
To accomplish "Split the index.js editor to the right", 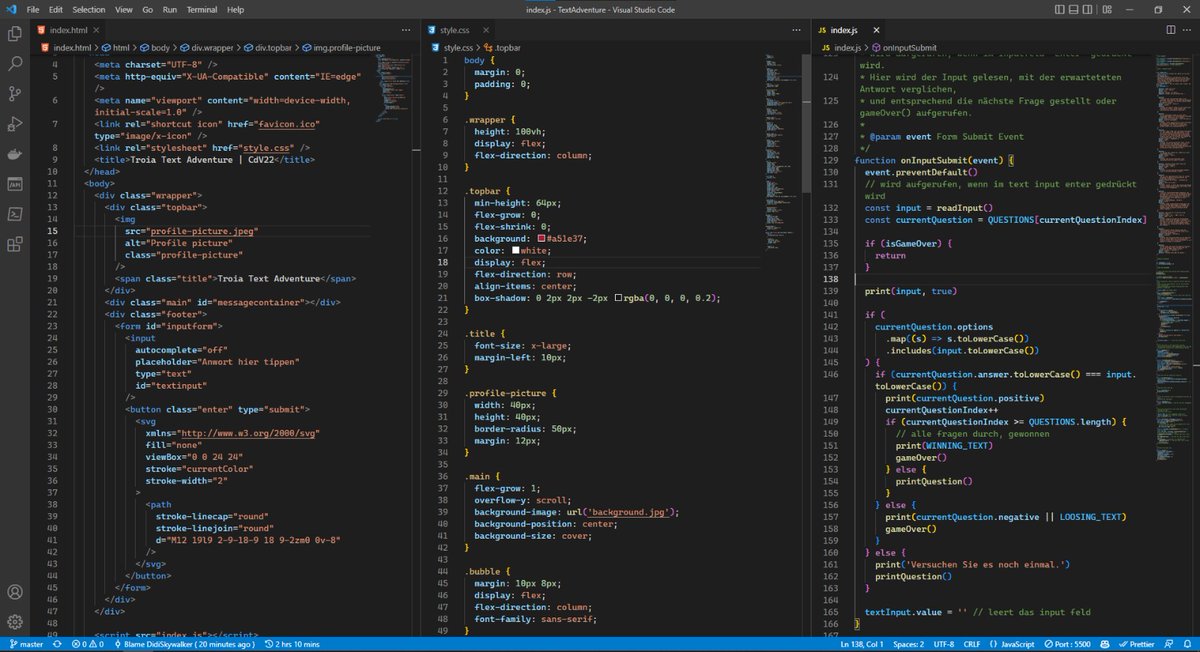I will [1170, 30].
